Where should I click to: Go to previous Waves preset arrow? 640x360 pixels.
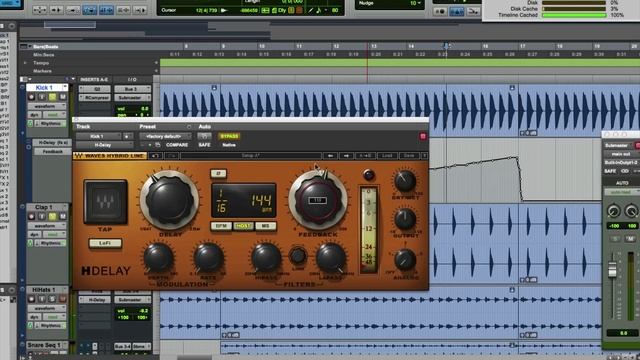coord(330,156)
